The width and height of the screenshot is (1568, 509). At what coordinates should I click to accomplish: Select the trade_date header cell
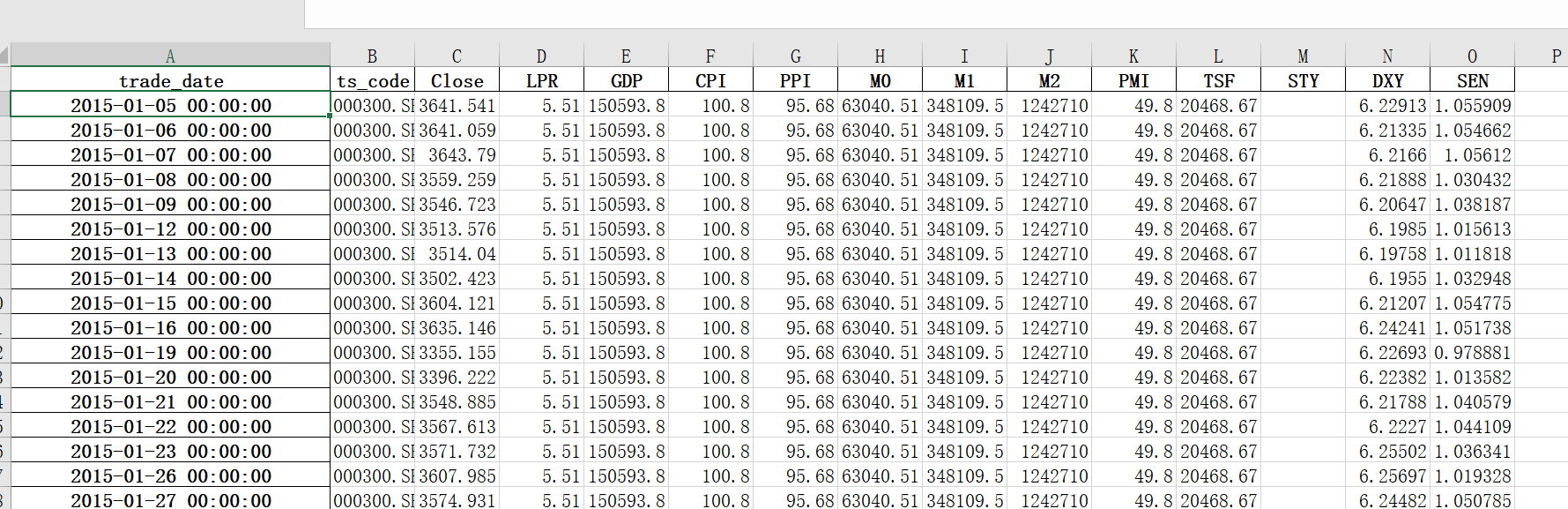point(170,80)
